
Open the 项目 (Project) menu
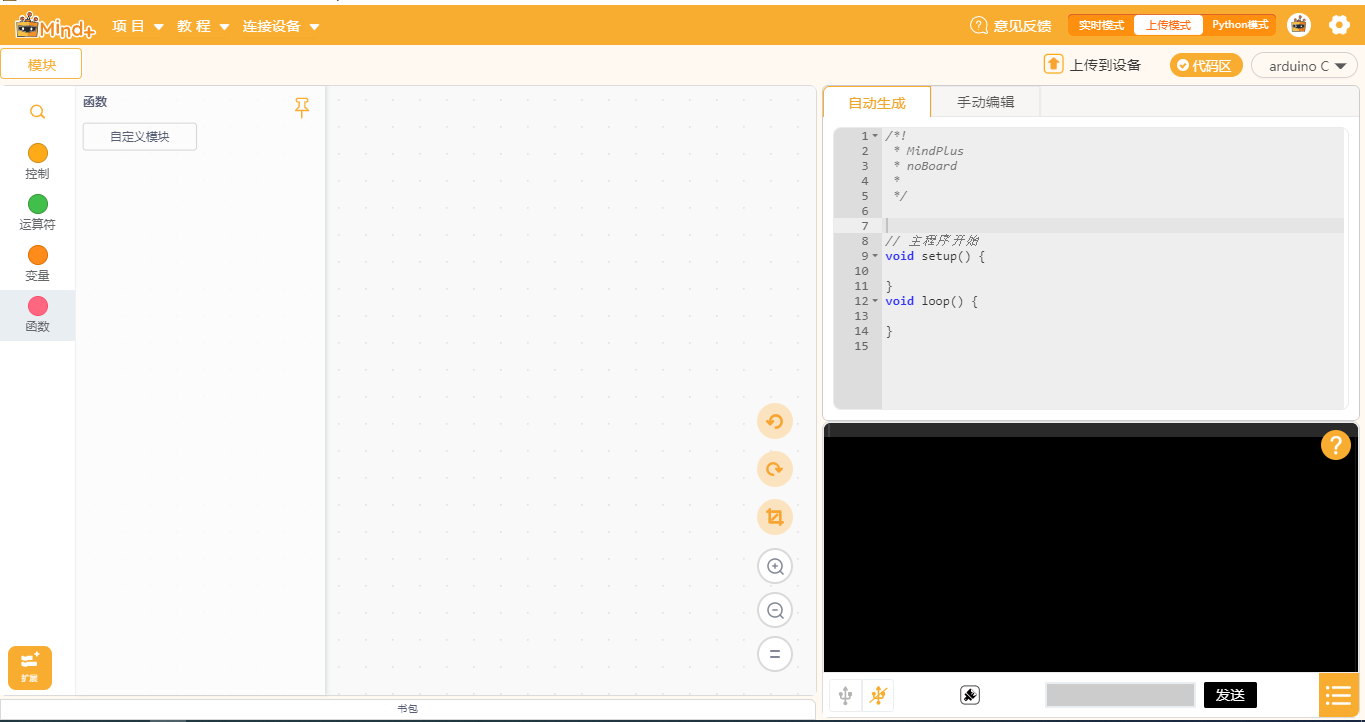point(138,26)
